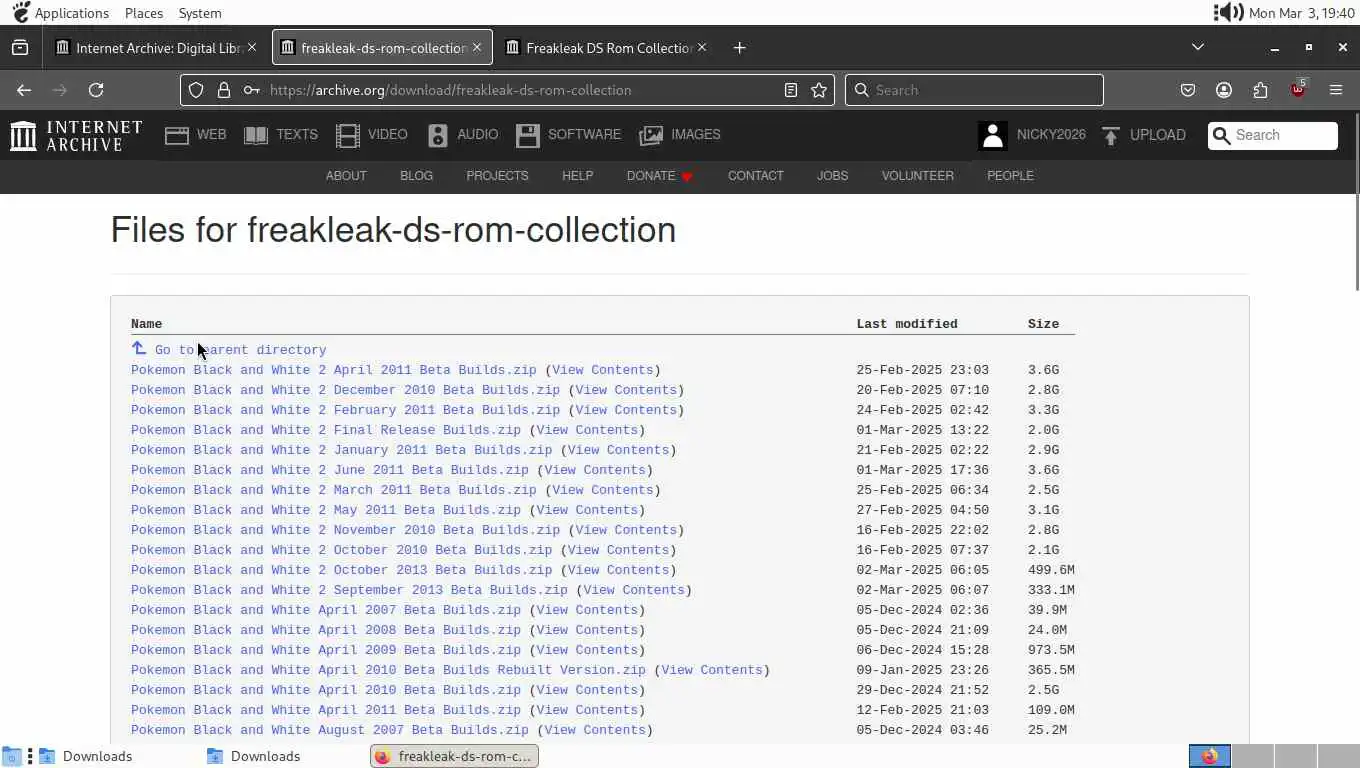Click the NICKY2026 user avatar

[x=992, y=135]
